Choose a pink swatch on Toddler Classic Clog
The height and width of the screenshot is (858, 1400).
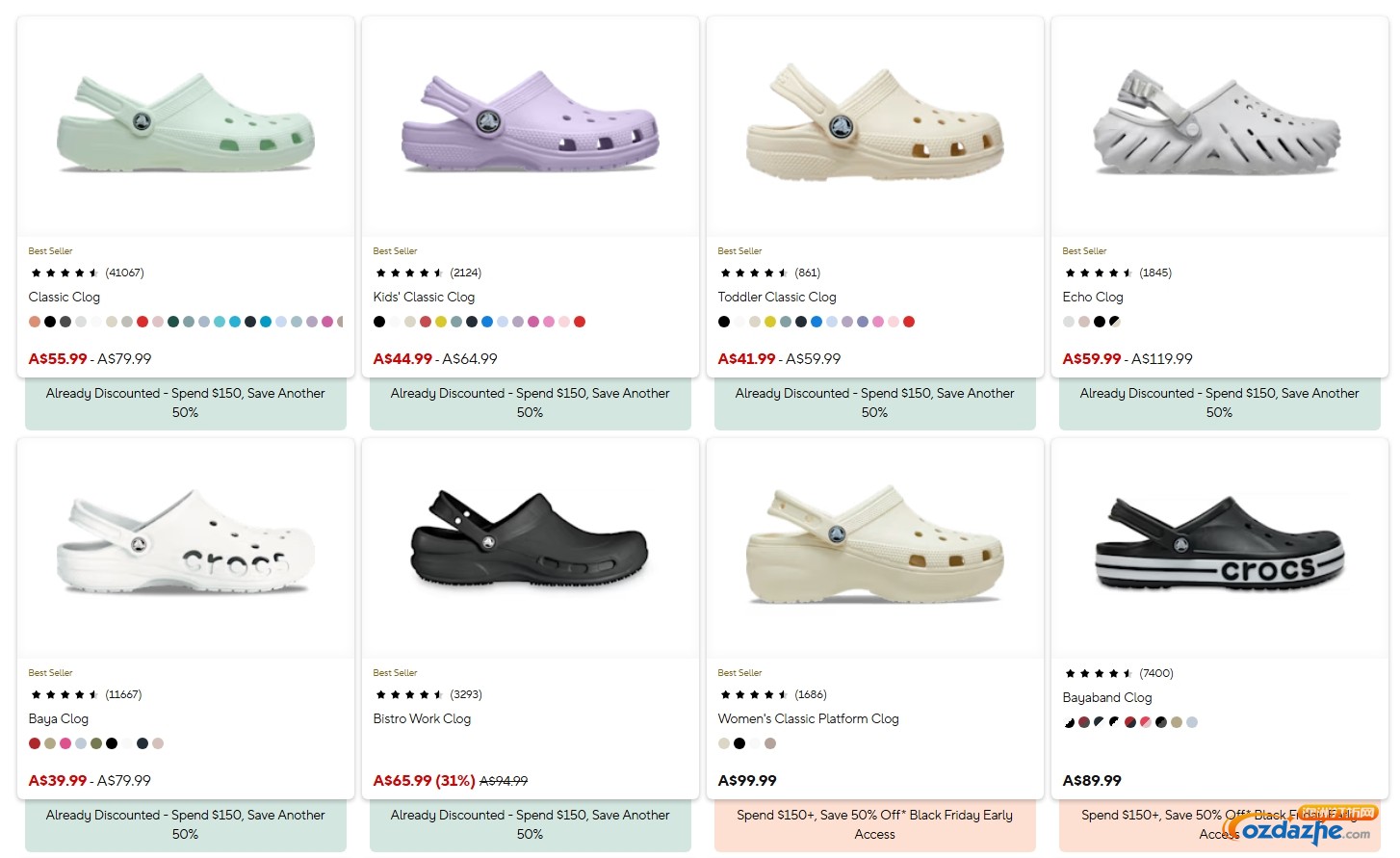pos(878,321)
